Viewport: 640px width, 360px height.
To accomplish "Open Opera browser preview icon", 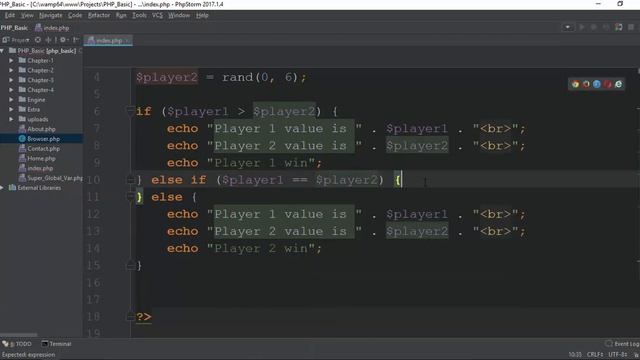I will (x=608, y=84).
